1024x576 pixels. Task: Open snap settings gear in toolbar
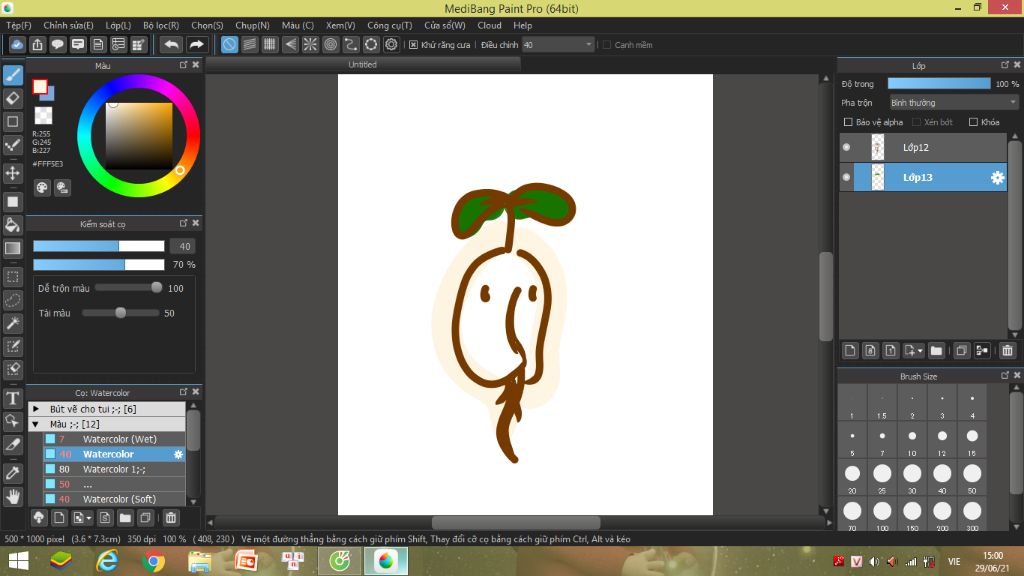click(391, 44)
